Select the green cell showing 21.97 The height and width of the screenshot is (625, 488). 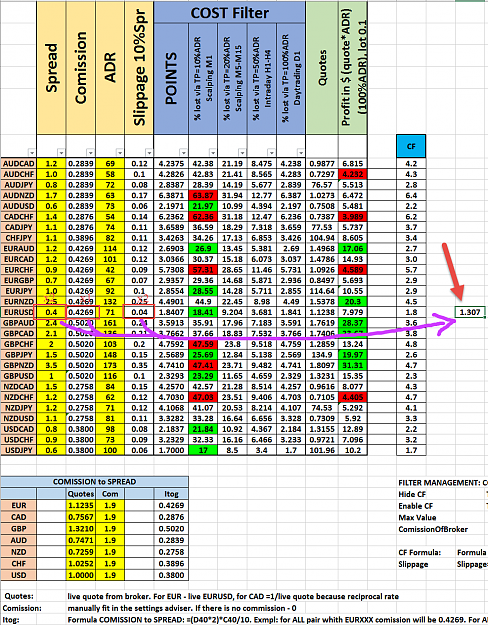(203, 206)
